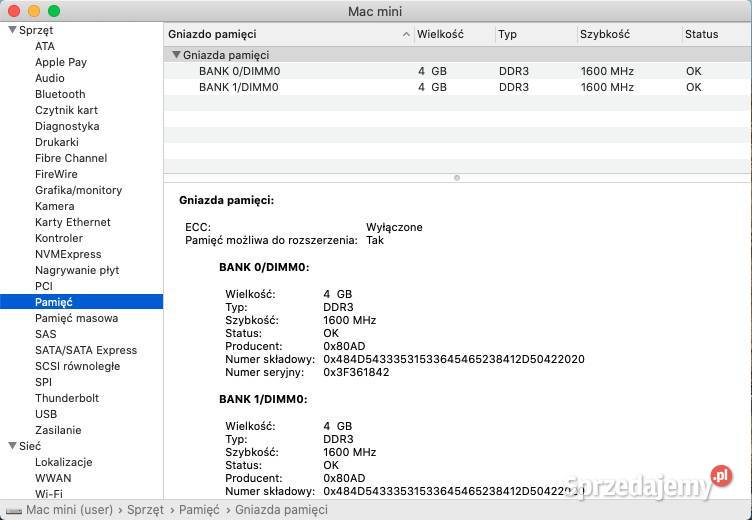The width and height of the screenshot is (752, 520).
Task: Open SPI in the sidebar
Action: click(43, 382)
